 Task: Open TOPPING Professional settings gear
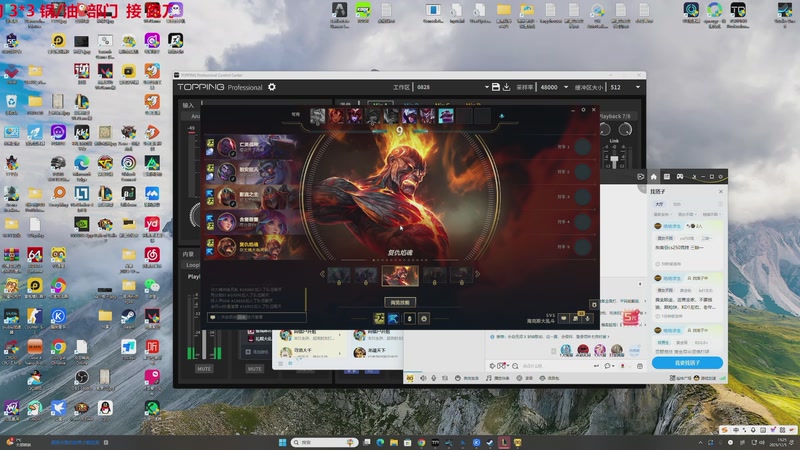pyautogui.click(x=272, y=87)
